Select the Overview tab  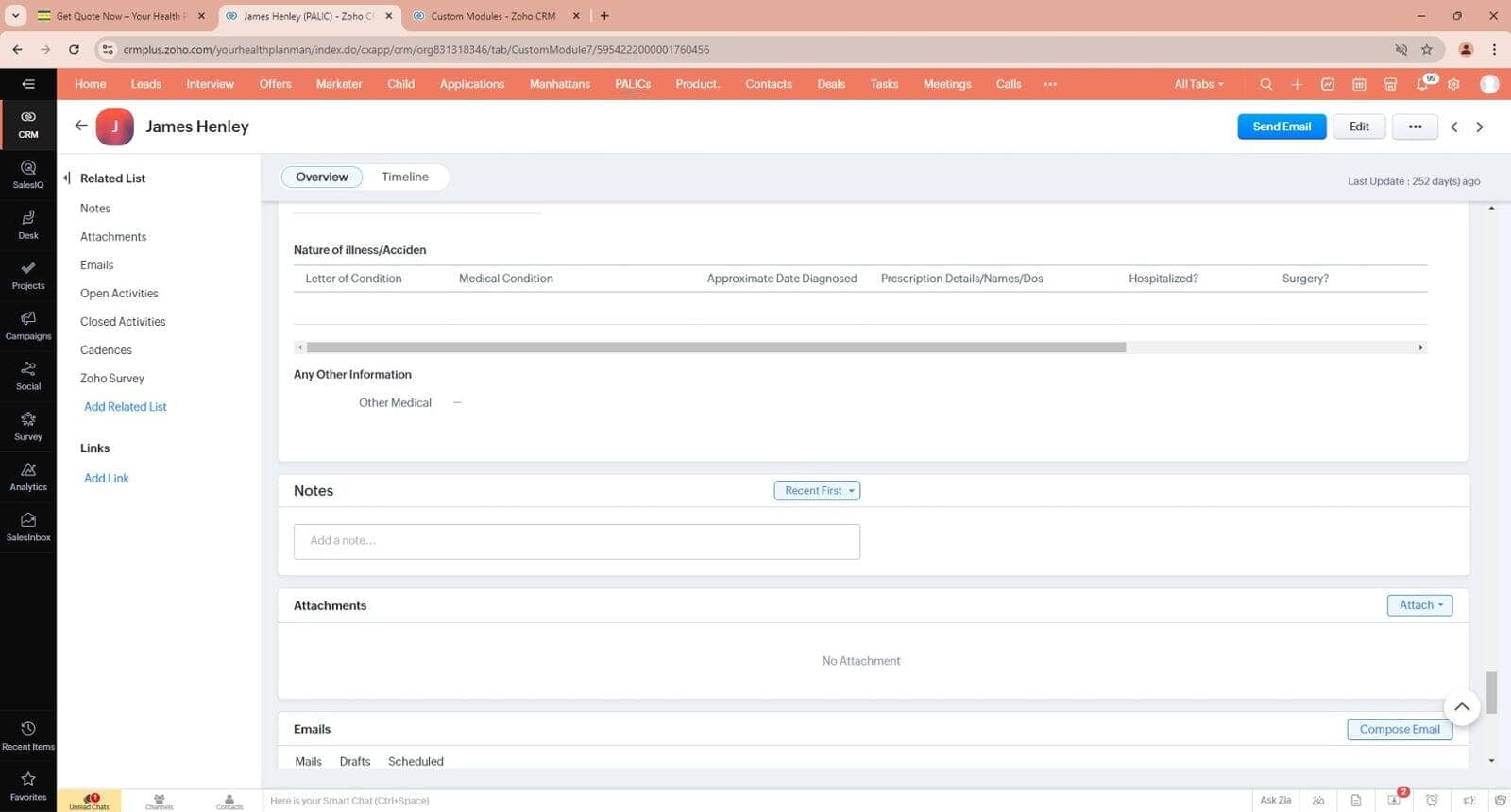[x=322, y=177]
